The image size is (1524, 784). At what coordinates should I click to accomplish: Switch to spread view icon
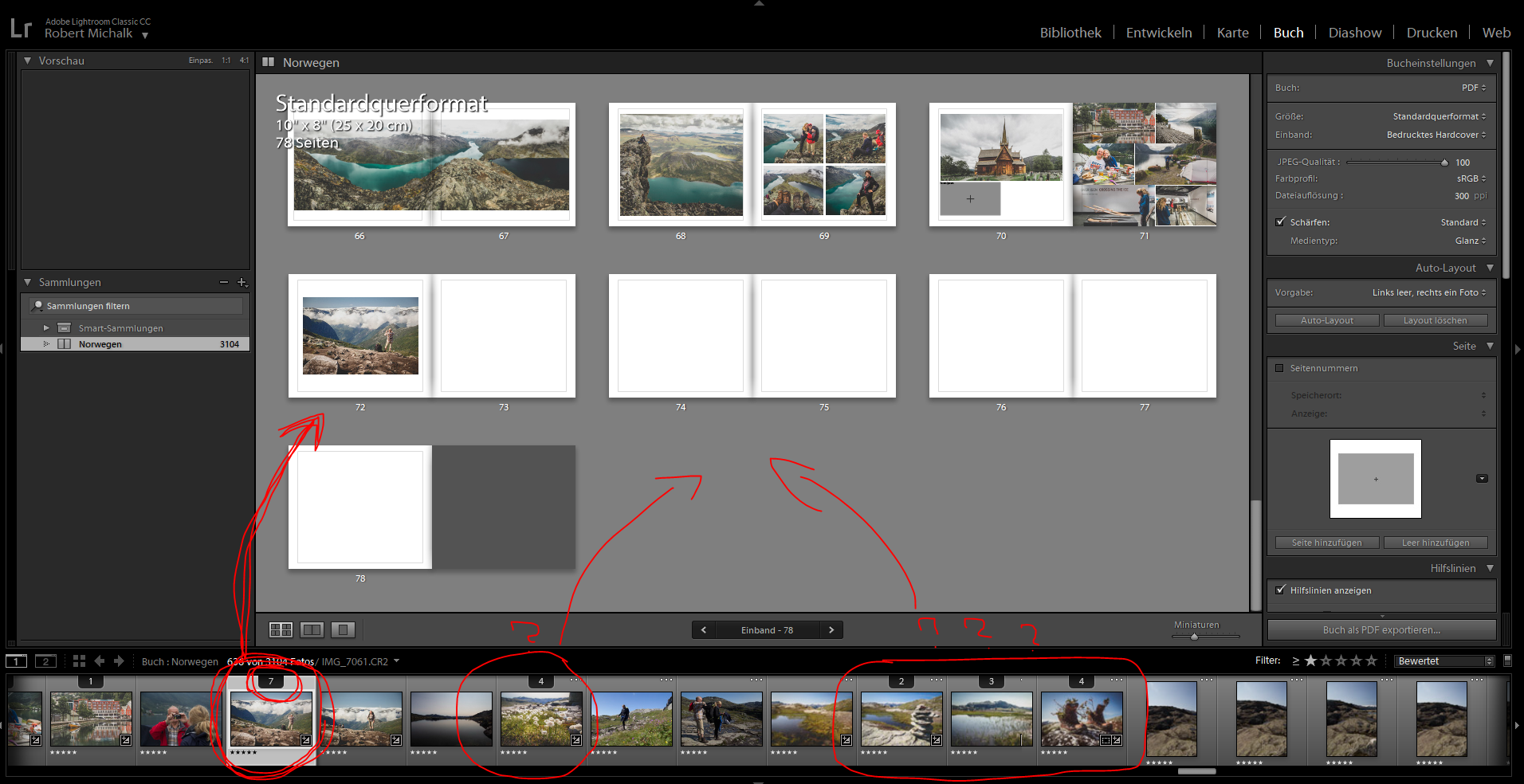click(312, 629)
